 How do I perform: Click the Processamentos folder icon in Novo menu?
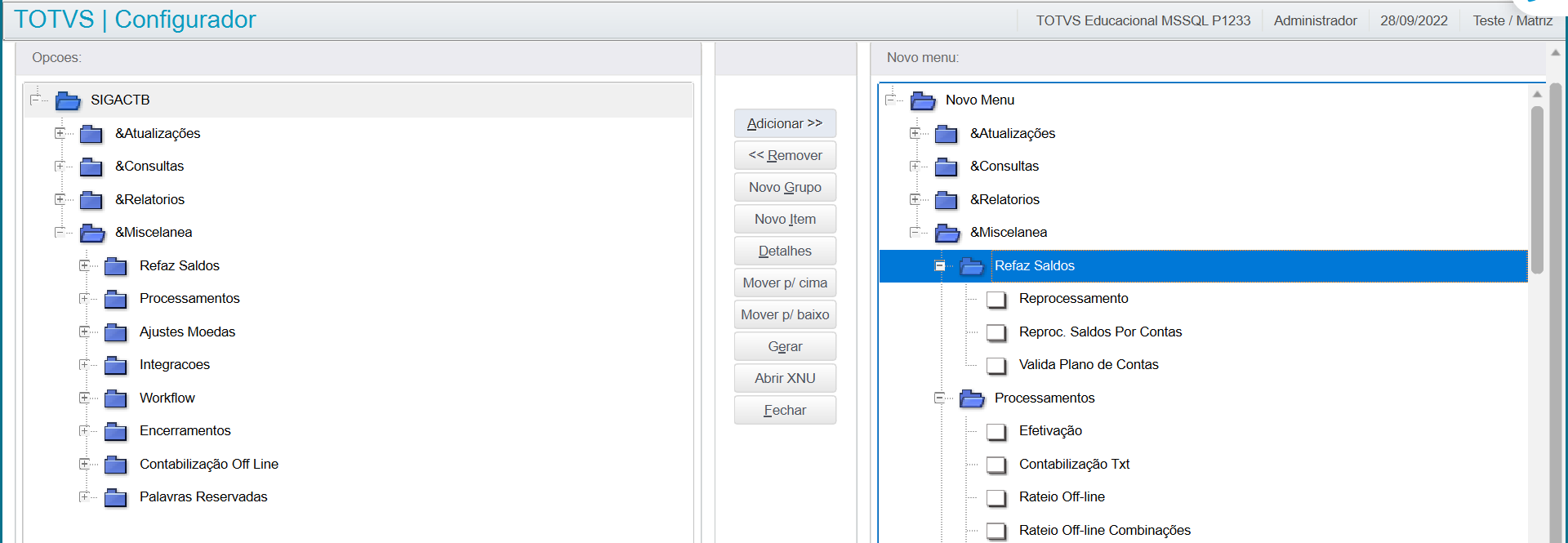(972, 398)
